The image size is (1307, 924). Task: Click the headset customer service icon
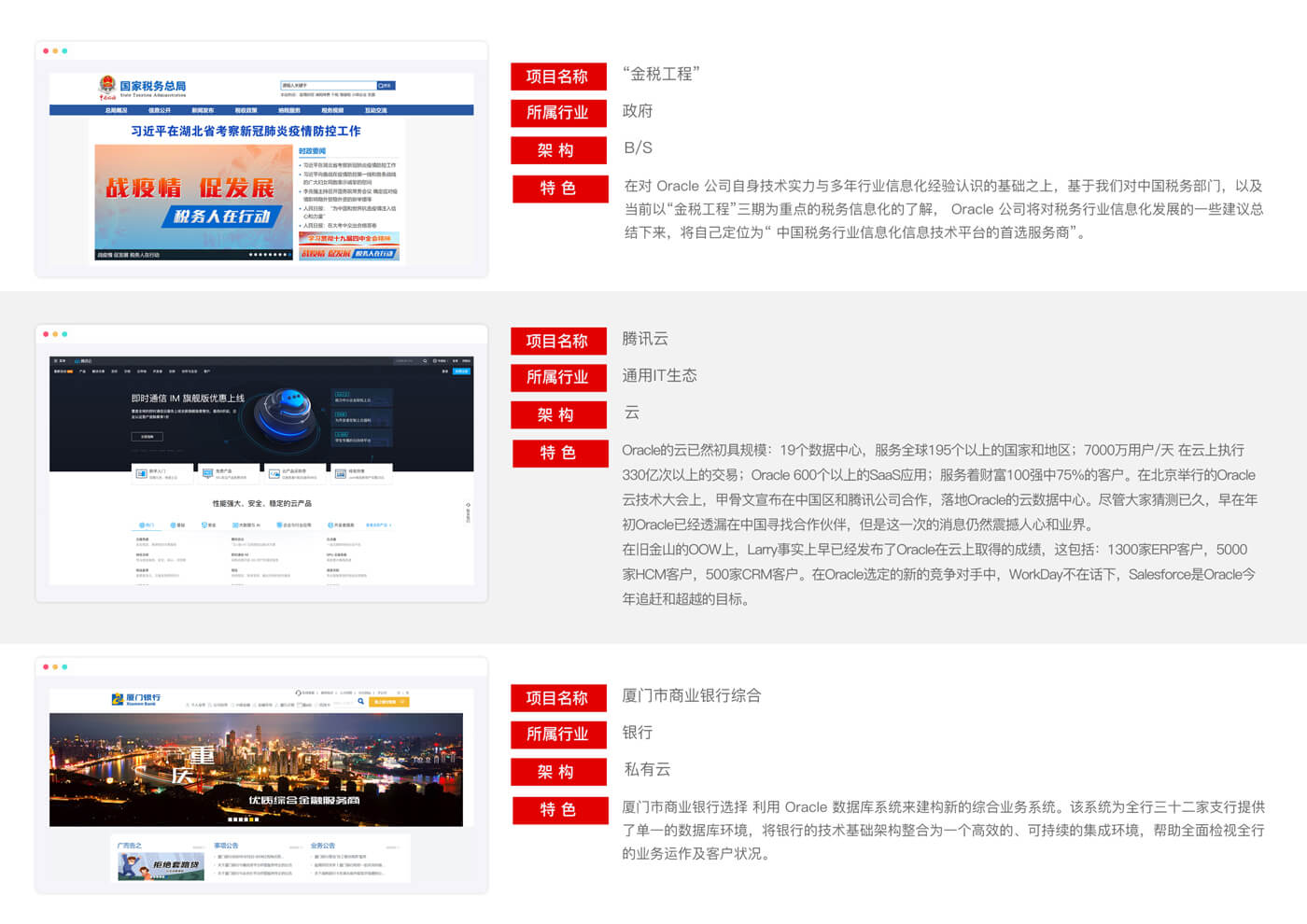point(299,693)
